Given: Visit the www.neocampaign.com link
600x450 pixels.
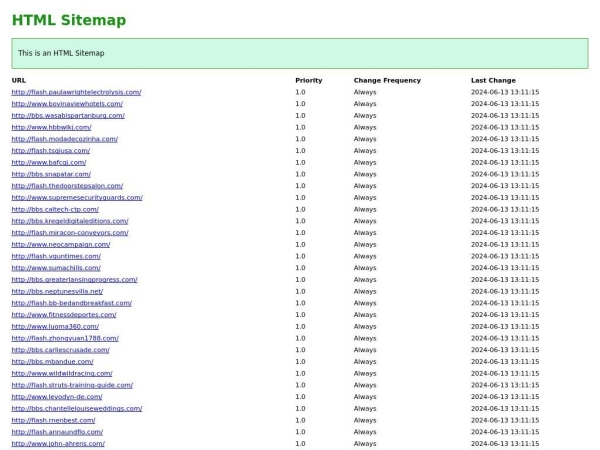Looking at the screenshot, I should point(61,245).
